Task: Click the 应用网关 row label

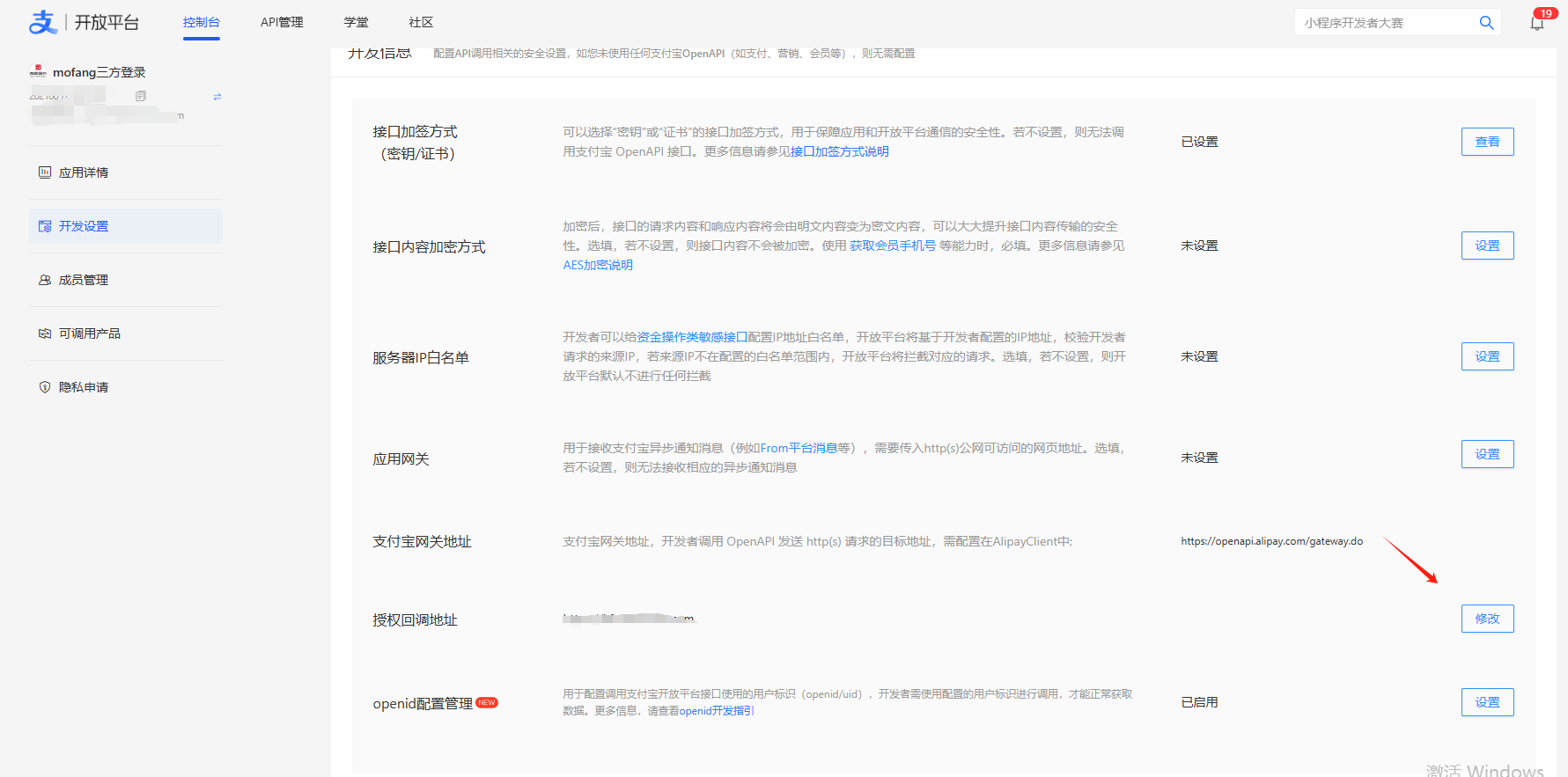Action: [x=401, y=458]
